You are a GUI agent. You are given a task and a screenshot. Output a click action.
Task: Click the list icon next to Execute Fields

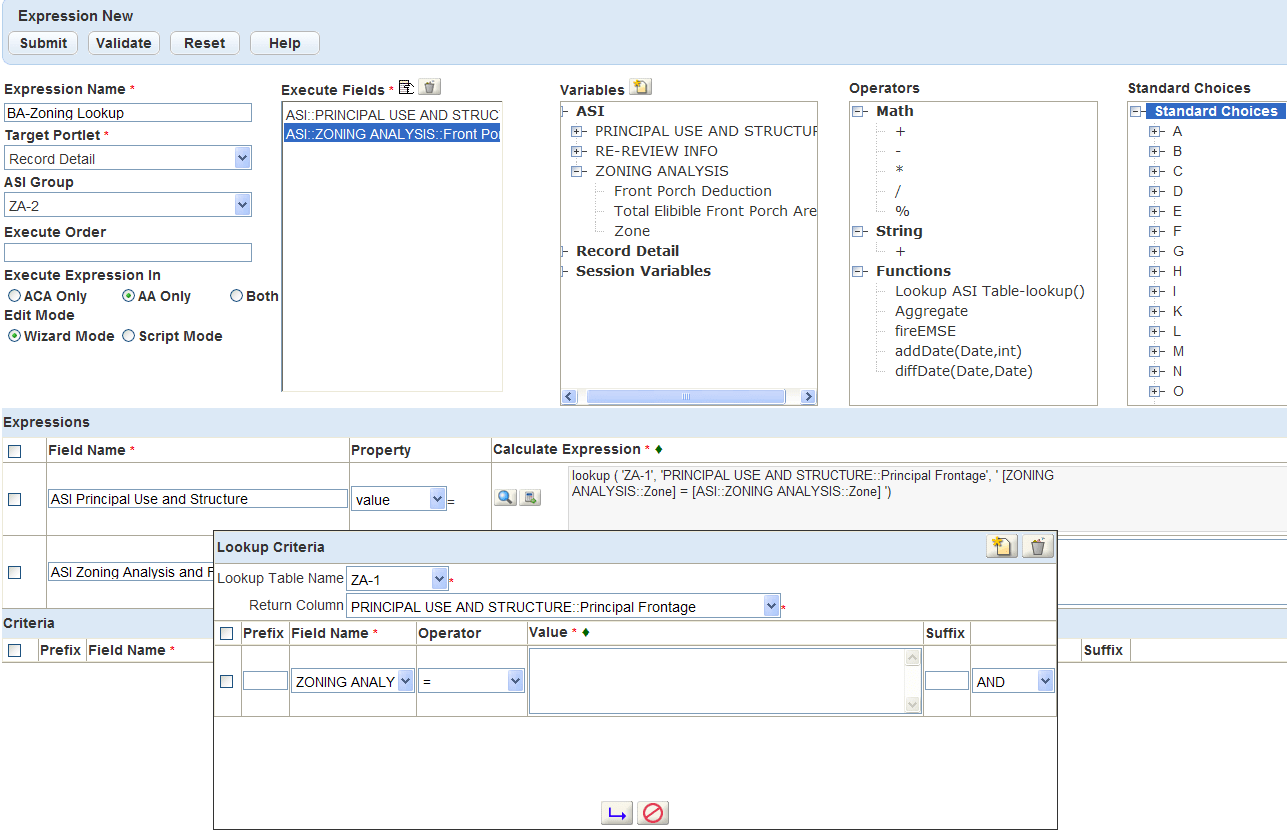pos(406,88)
